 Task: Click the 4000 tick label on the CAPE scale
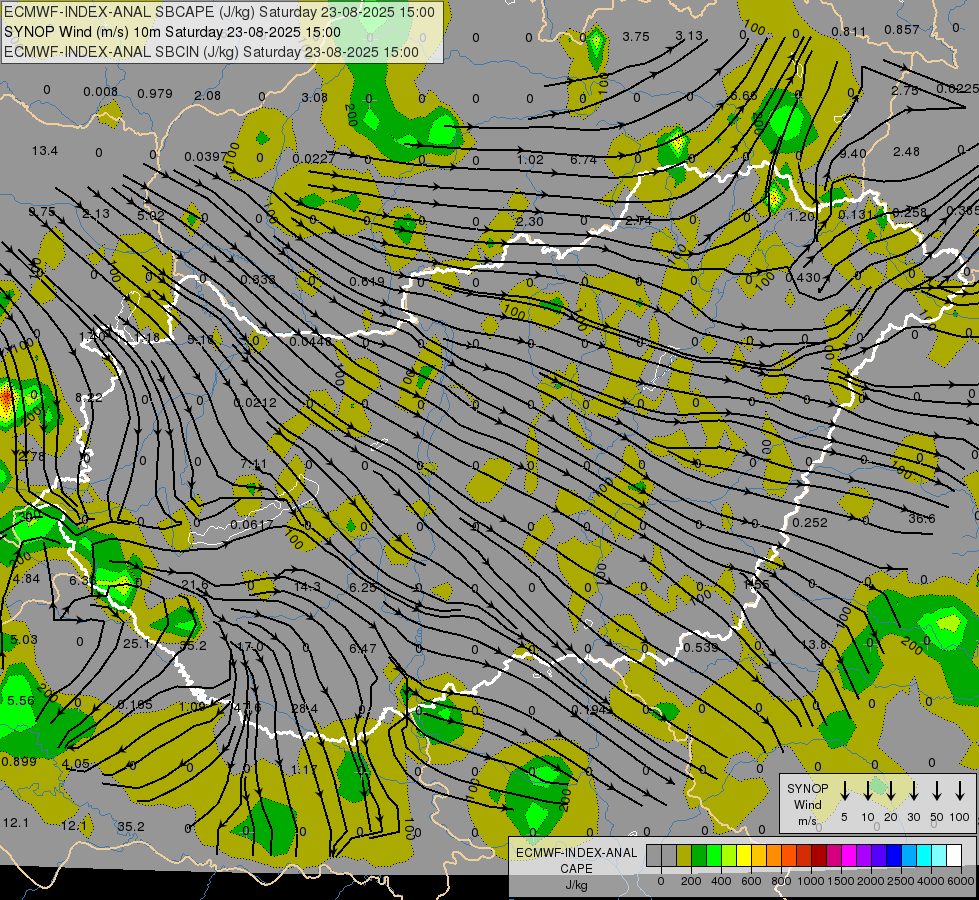(930, 881)
